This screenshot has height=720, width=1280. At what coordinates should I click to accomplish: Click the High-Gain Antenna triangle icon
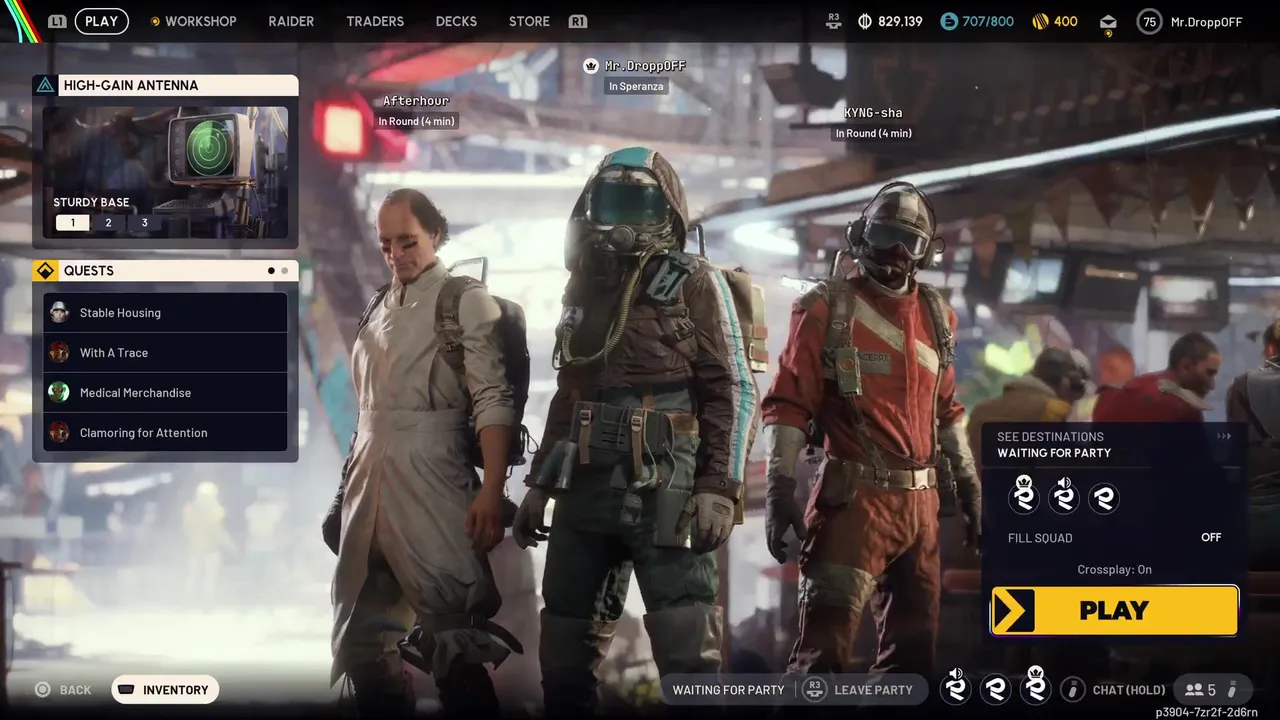point(45,85)
